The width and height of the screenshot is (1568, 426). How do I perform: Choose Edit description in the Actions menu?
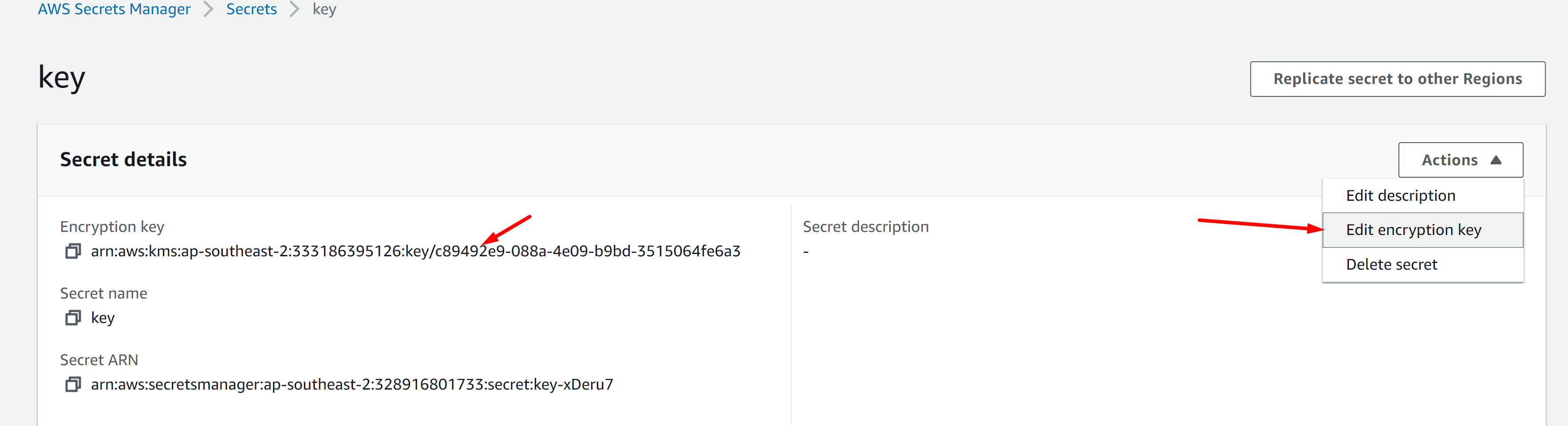coord(1401,195)
